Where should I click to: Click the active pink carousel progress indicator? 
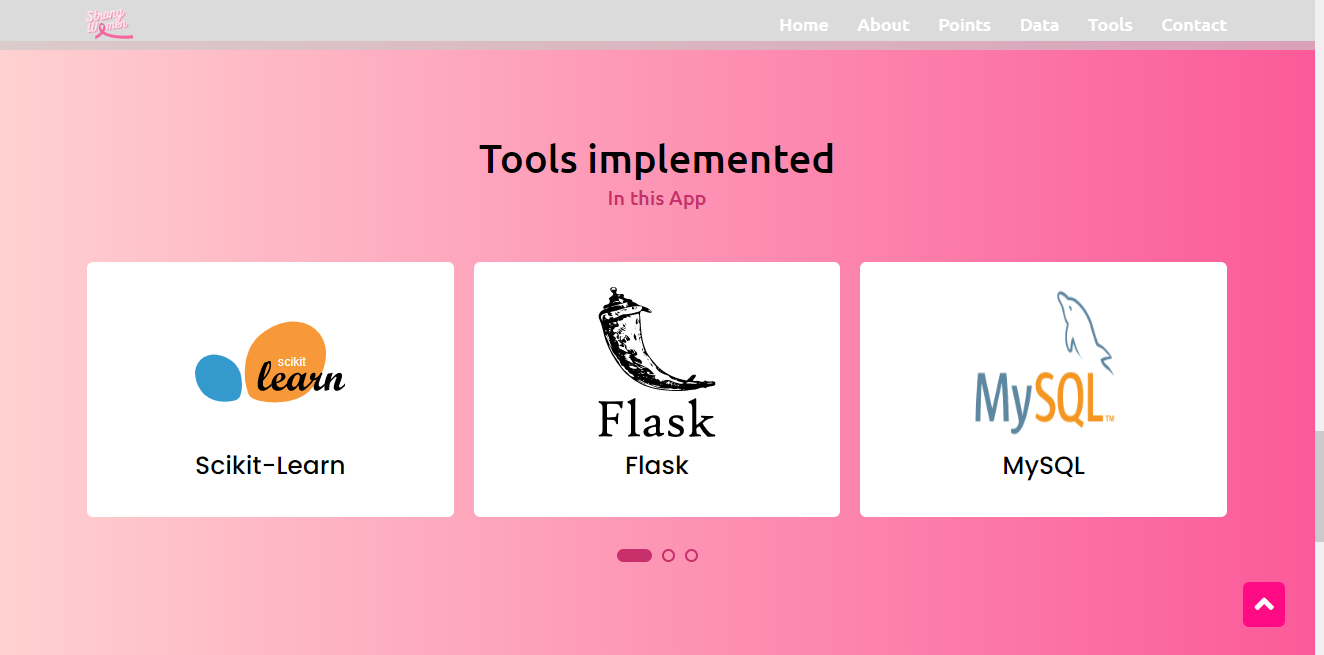pyautogui.click(x=635, y=555)
